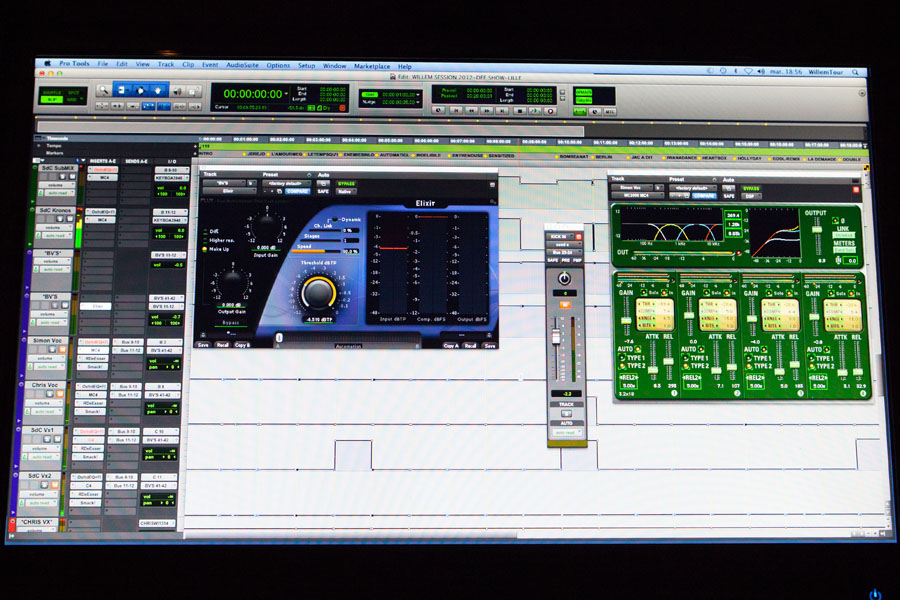Click SAFE in the Elixir plugin header
The width and height of the screenshot is (900, 600).
323,191
